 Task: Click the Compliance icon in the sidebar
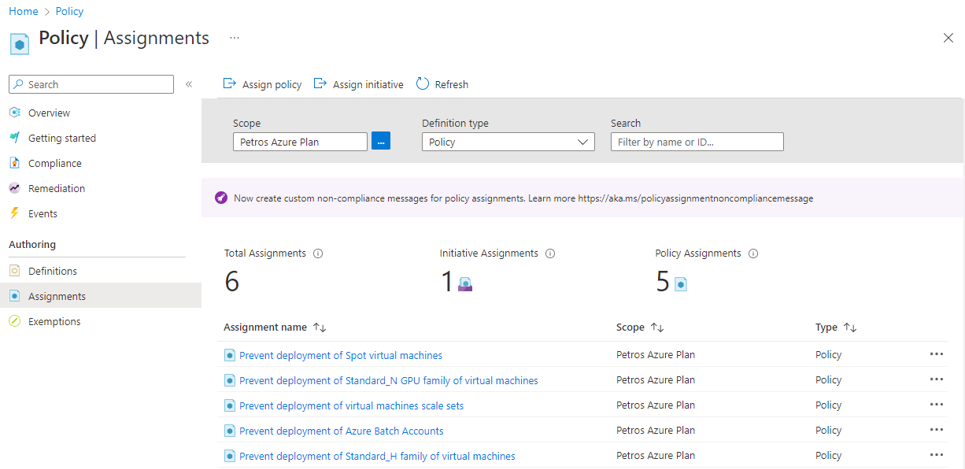15,163
